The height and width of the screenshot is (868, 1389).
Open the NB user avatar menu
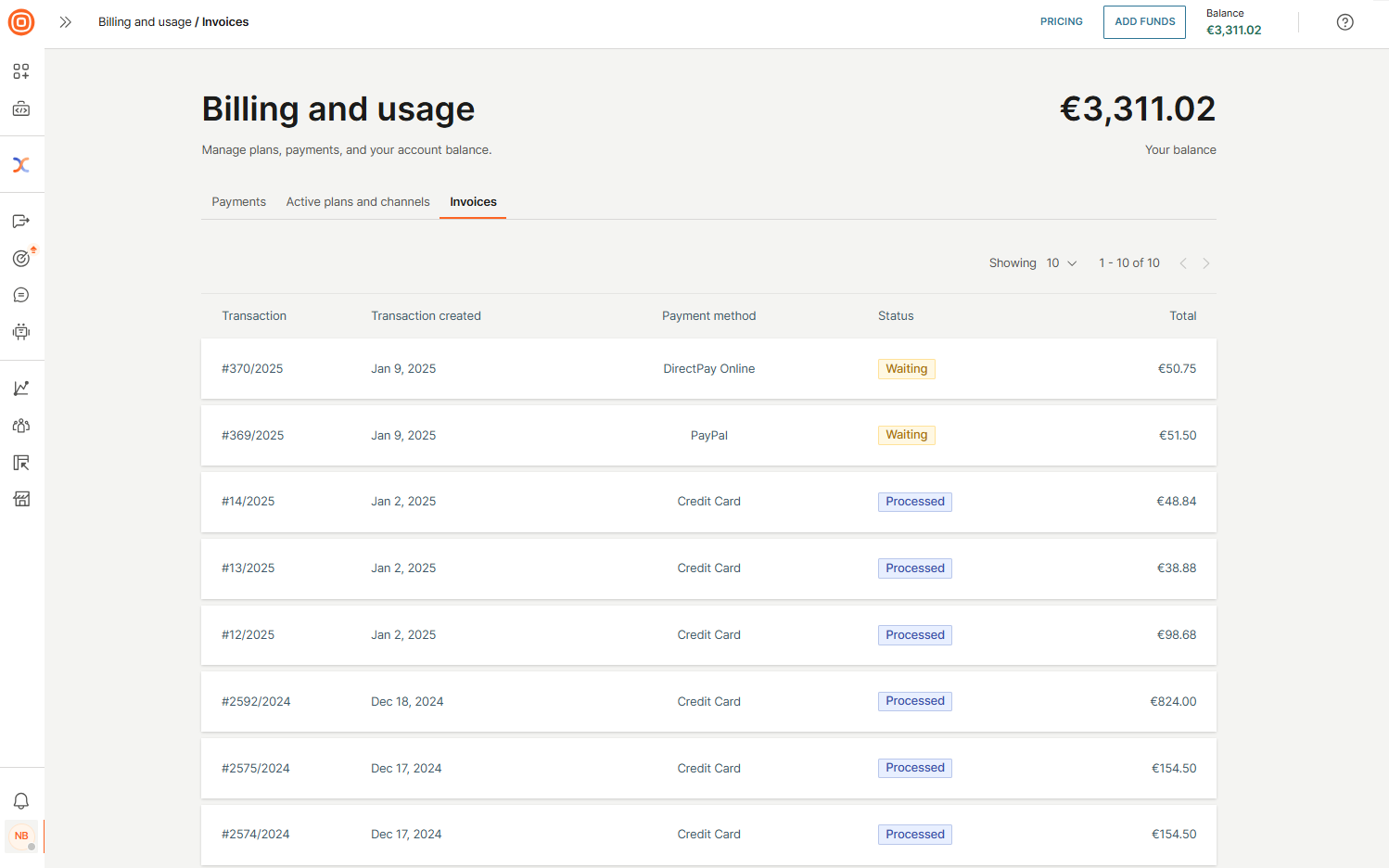pyautogui.click(x=21, y=836)
